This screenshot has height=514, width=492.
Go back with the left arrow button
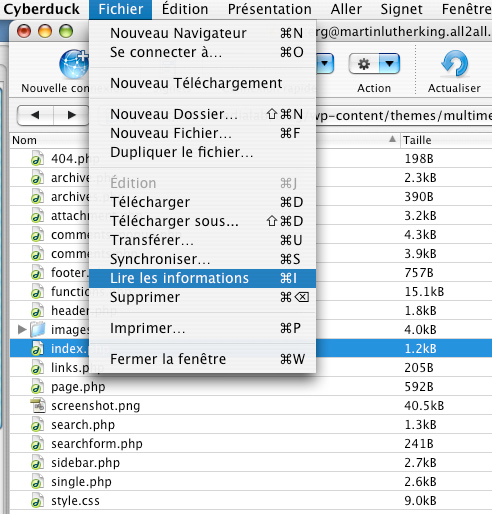click(35, 115)
